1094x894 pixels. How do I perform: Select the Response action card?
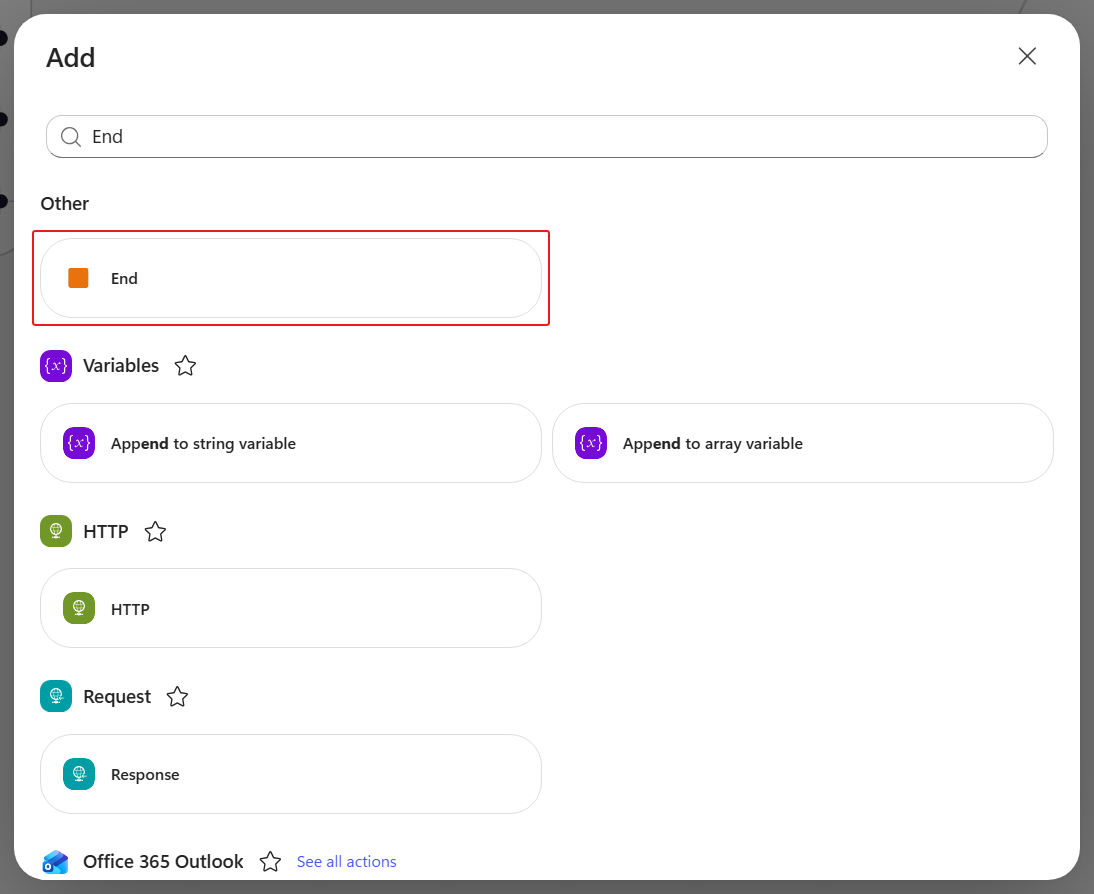coord(291,774)
